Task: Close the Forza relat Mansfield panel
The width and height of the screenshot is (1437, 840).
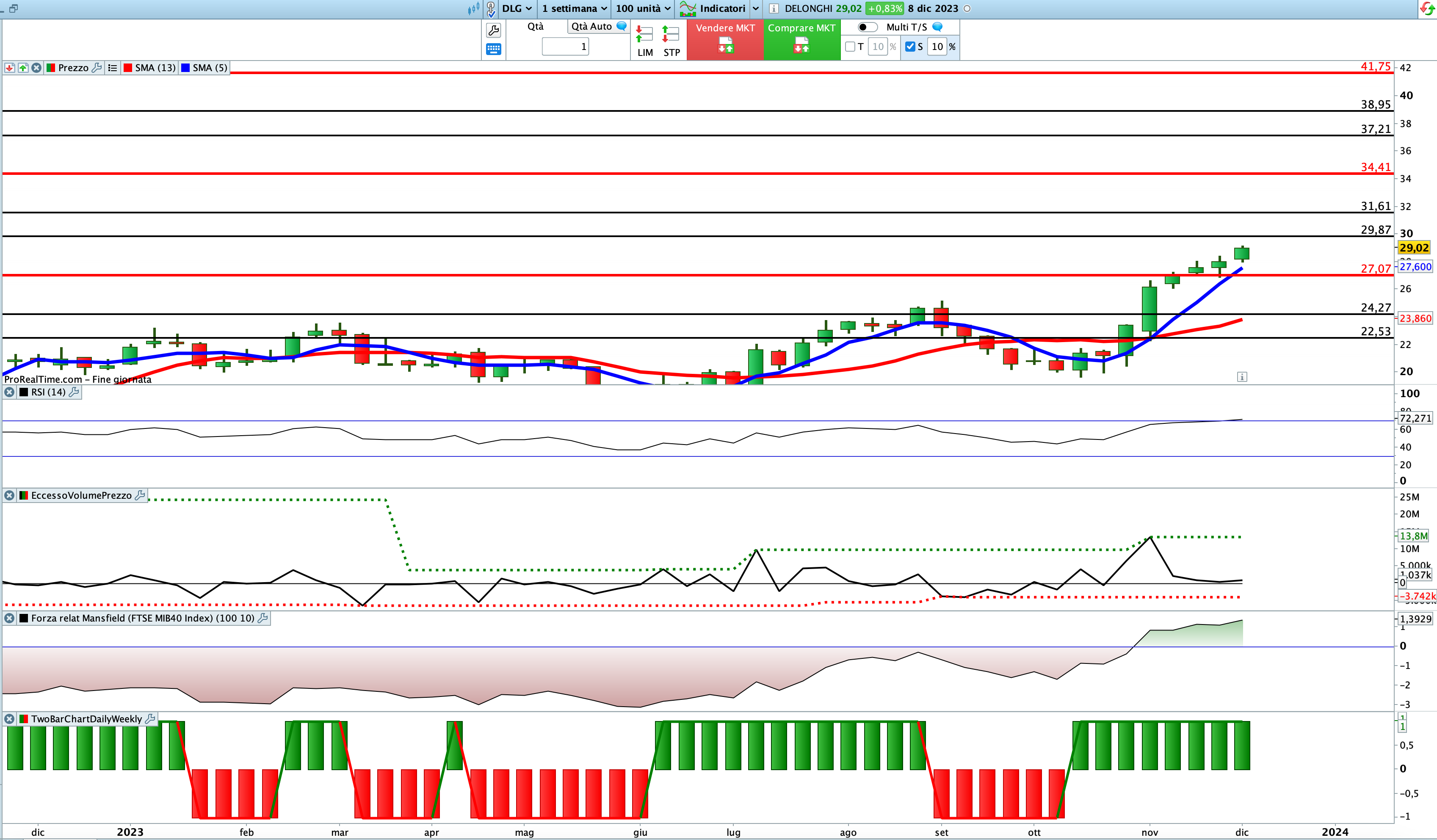Action: (x=10, y=618)
